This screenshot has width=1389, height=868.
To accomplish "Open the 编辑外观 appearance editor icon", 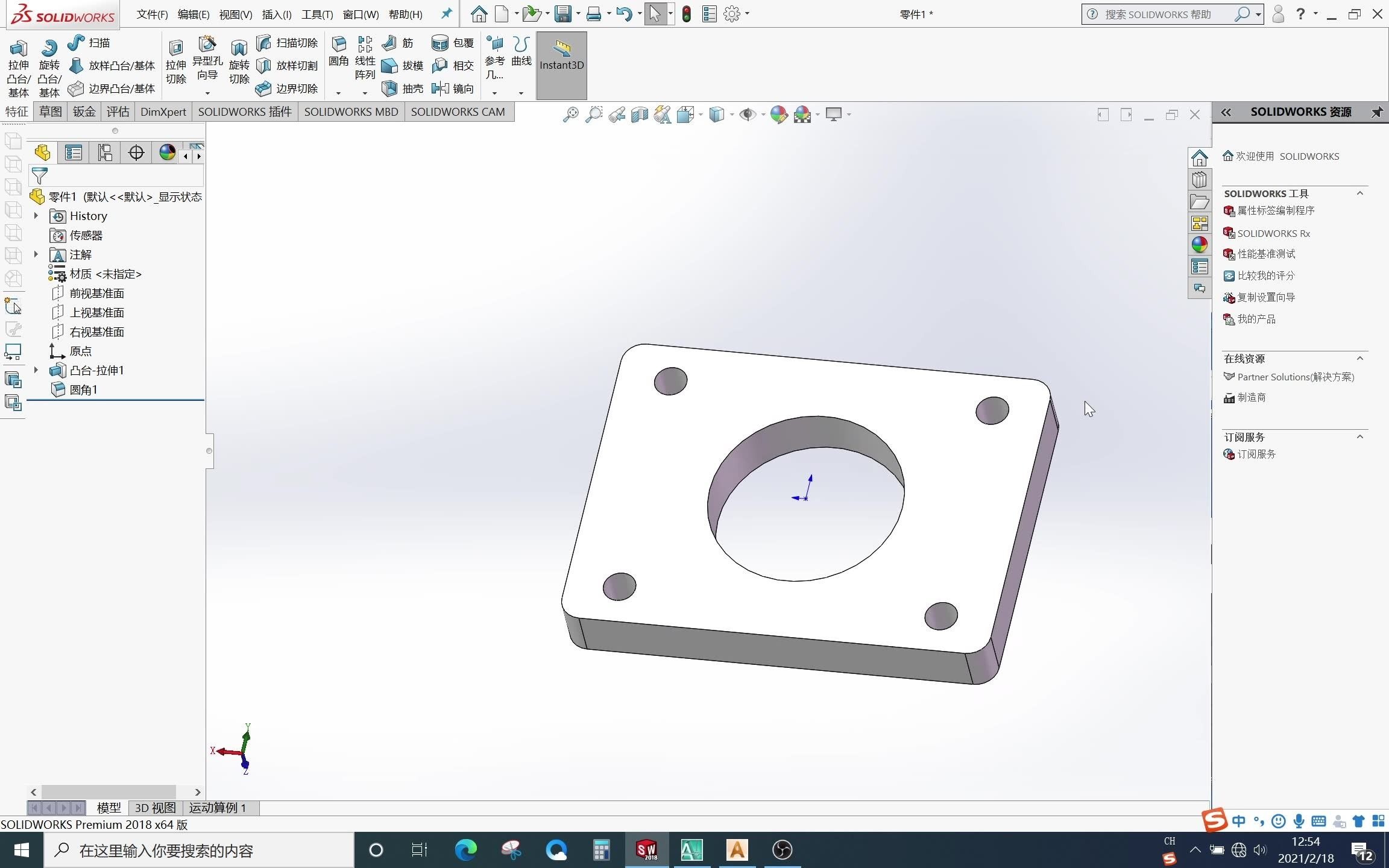I will point(779,115).
